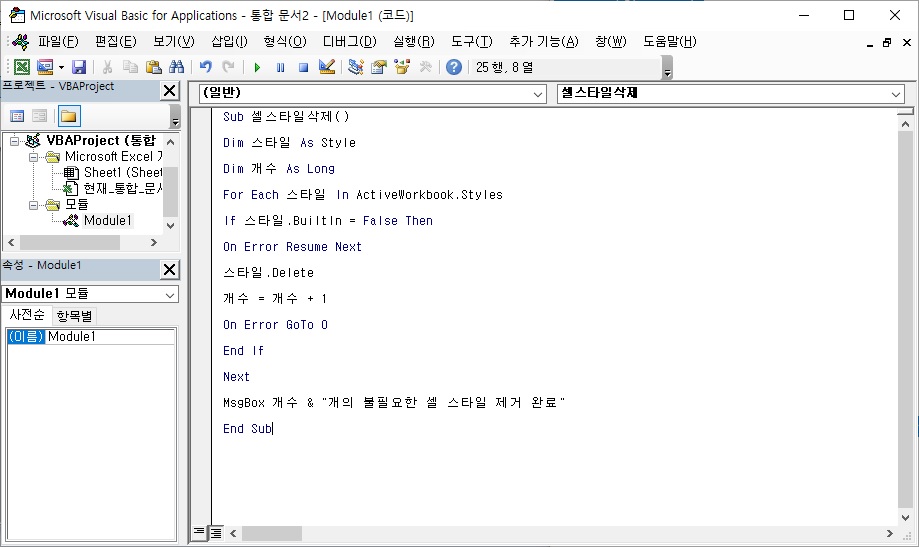Close the Project VBAProject panel

169,90
